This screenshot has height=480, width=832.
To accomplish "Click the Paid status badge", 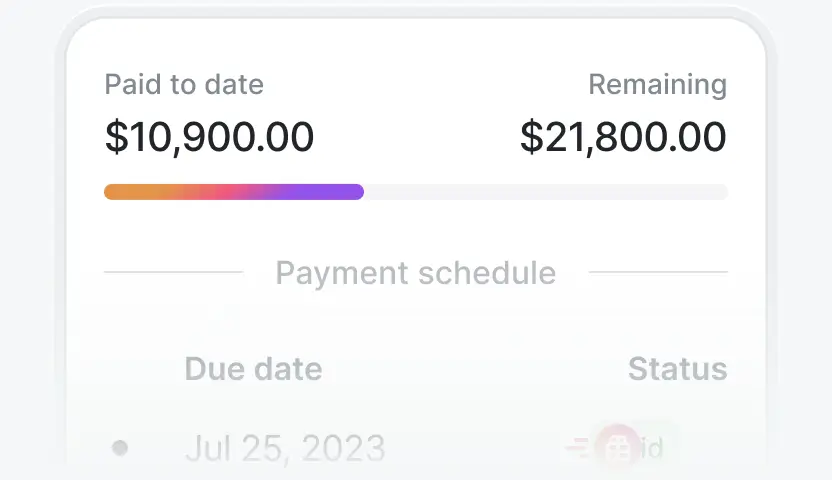I will pos(634,448).
